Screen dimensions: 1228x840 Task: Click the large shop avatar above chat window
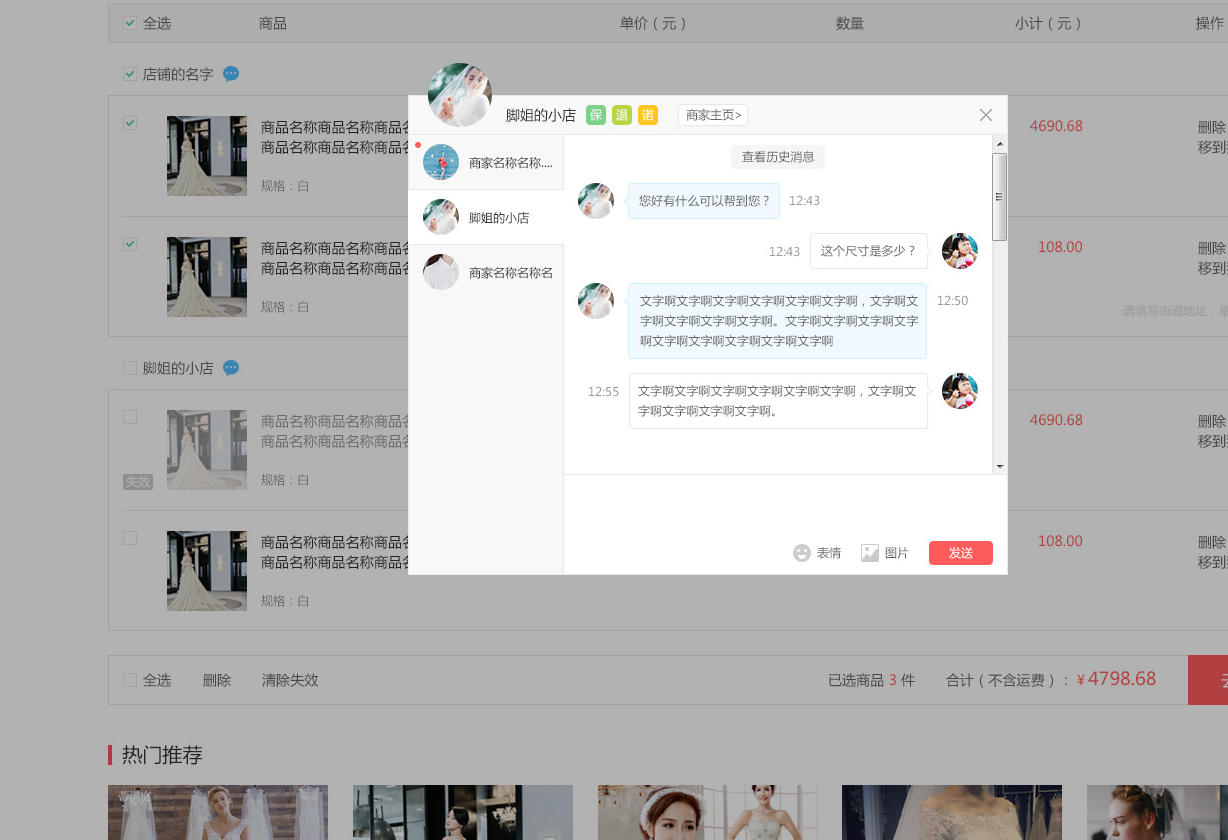460,95
